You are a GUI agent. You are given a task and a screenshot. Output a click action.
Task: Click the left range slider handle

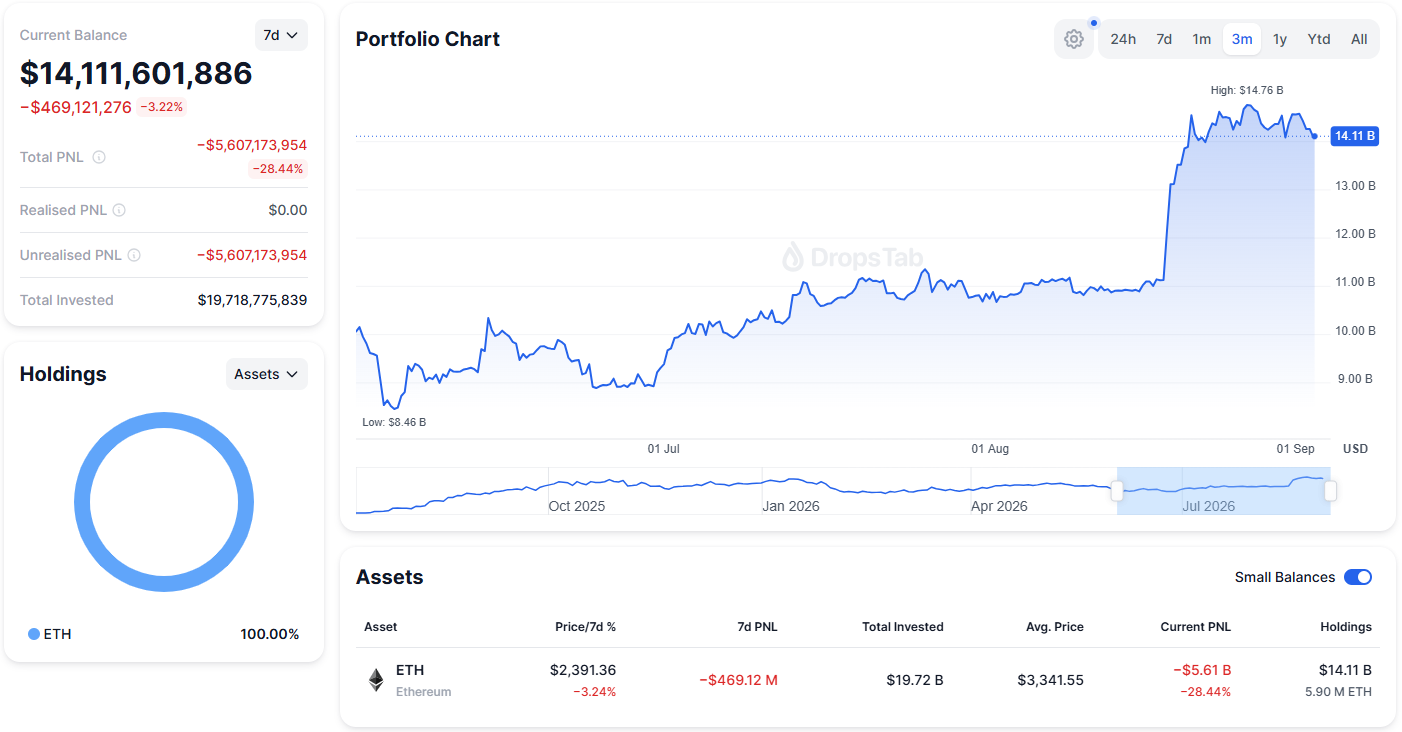[1117, 490]
